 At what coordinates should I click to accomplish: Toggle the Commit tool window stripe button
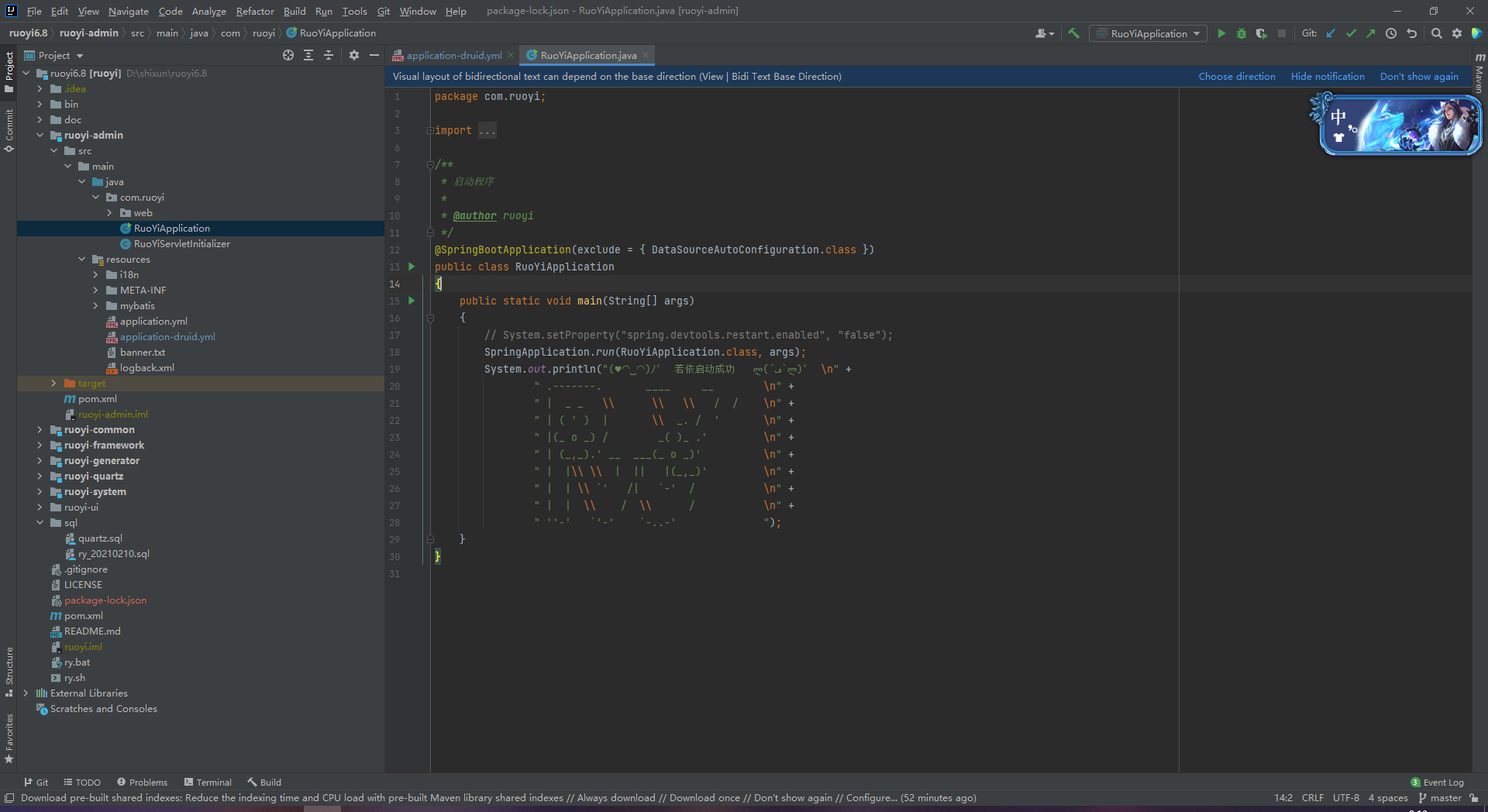click(x=9, y=130)
